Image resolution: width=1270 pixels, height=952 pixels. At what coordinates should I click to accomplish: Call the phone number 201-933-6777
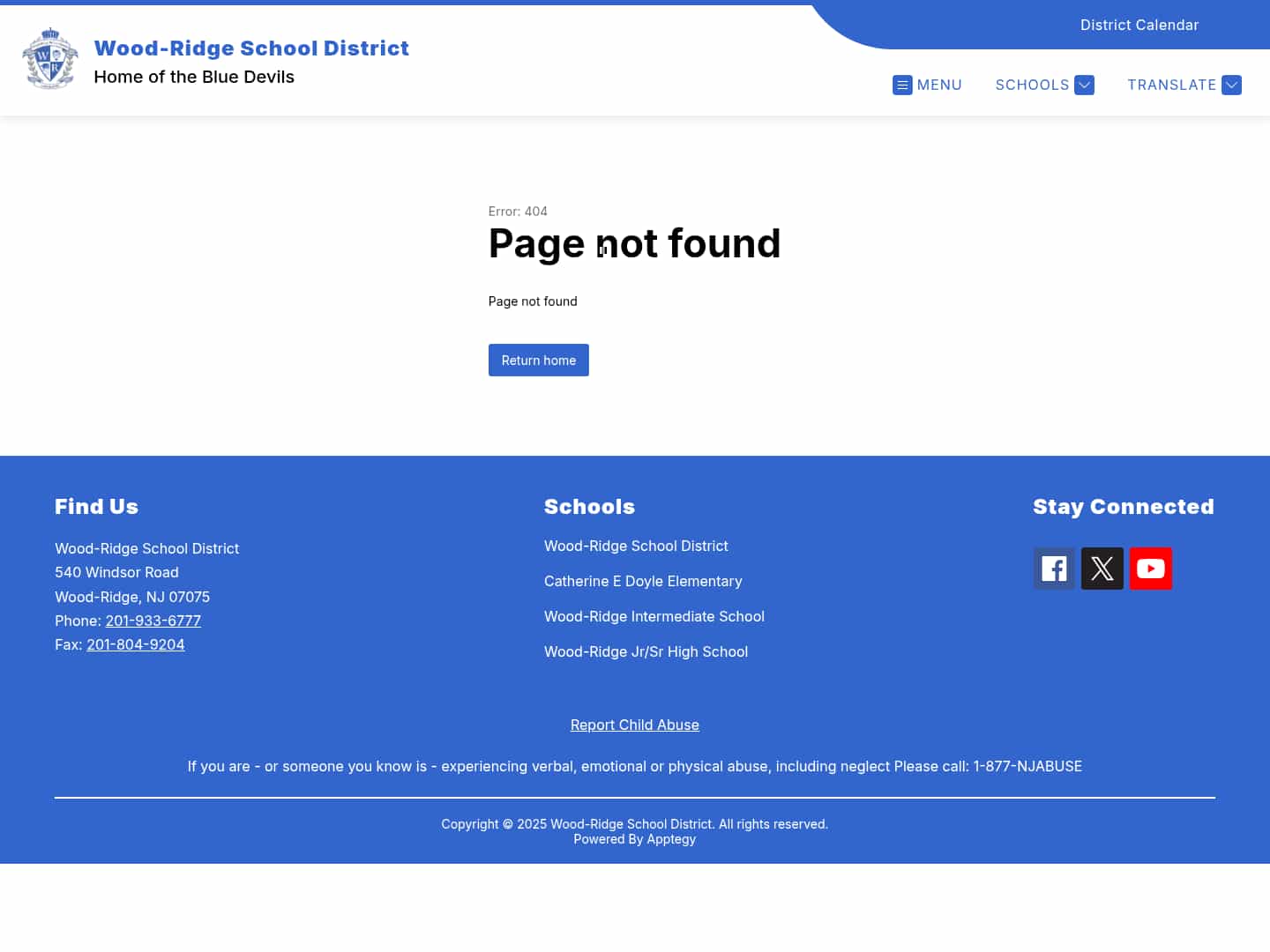point(153,621)
